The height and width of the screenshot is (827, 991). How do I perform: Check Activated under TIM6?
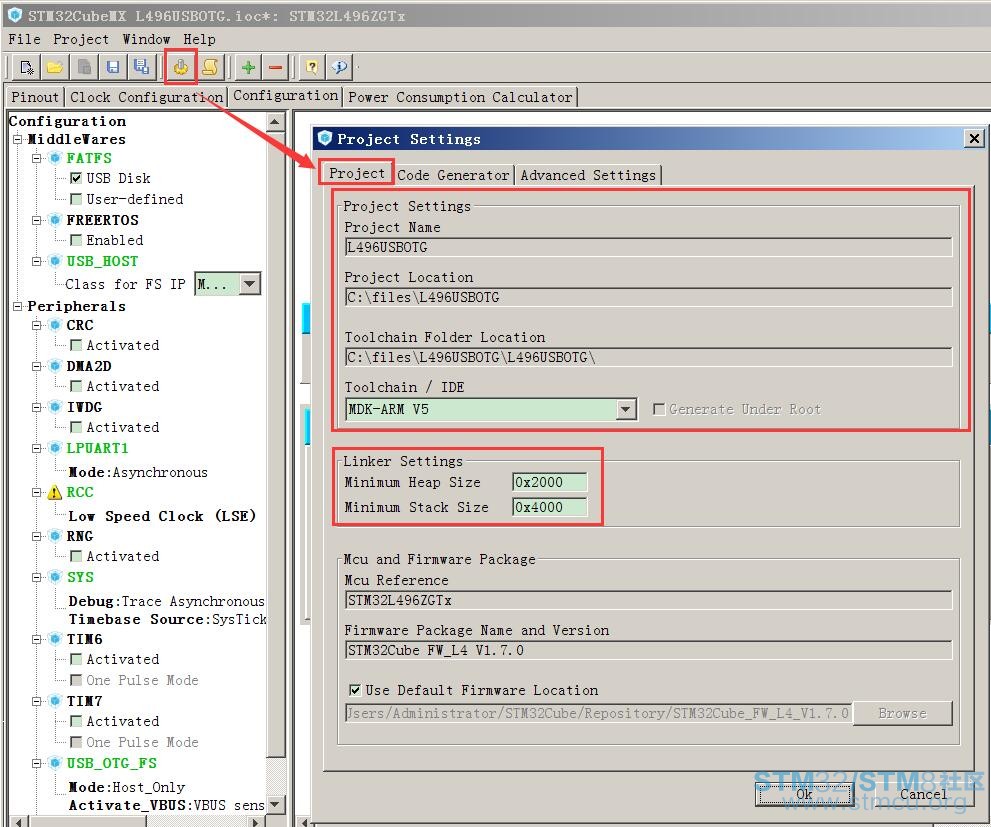tap(76, 659)
